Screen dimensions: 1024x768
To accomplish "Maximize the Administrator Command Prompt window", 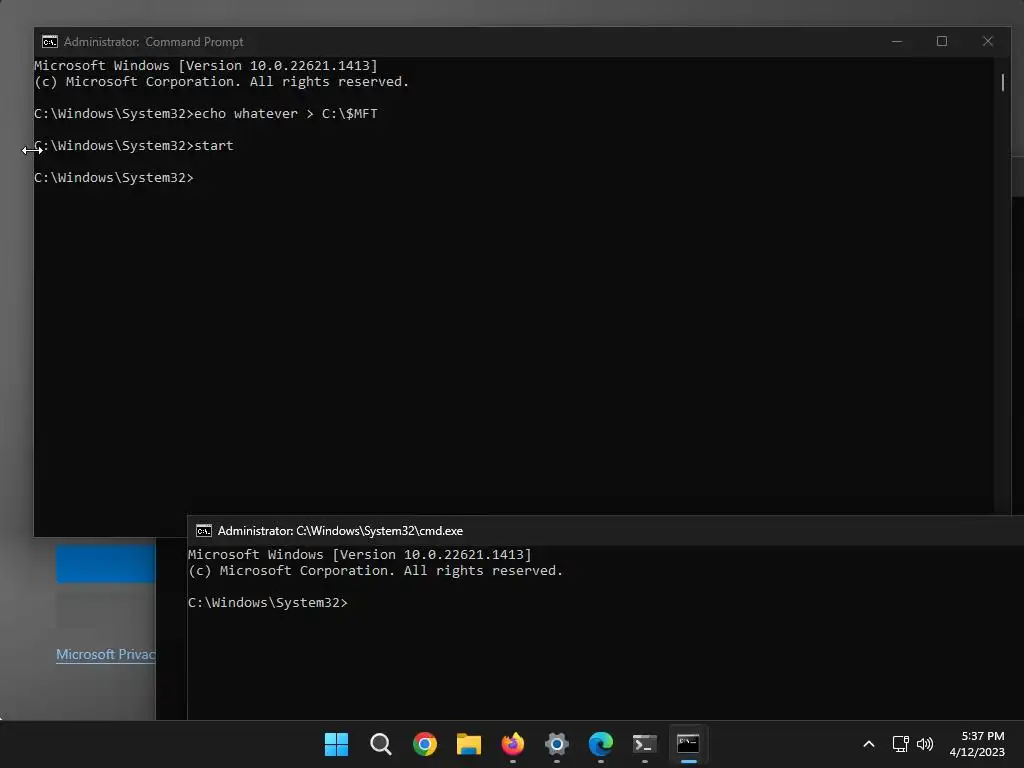I will (942, 41).
